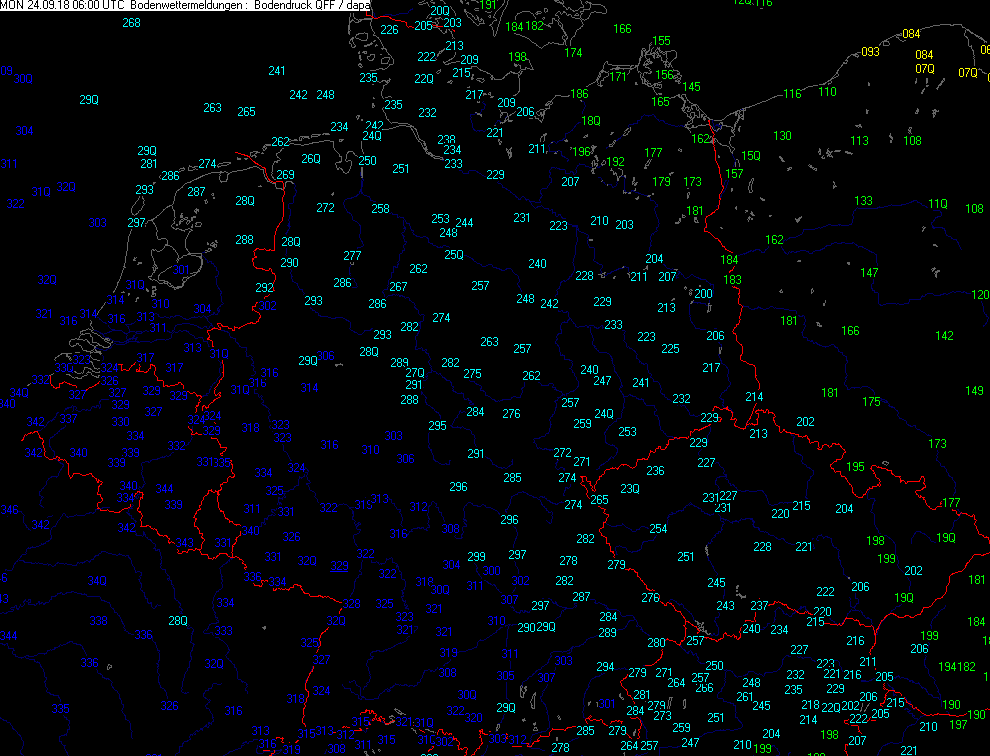Click the Bodenwettermeldungen title text

[x=189, y=5]
